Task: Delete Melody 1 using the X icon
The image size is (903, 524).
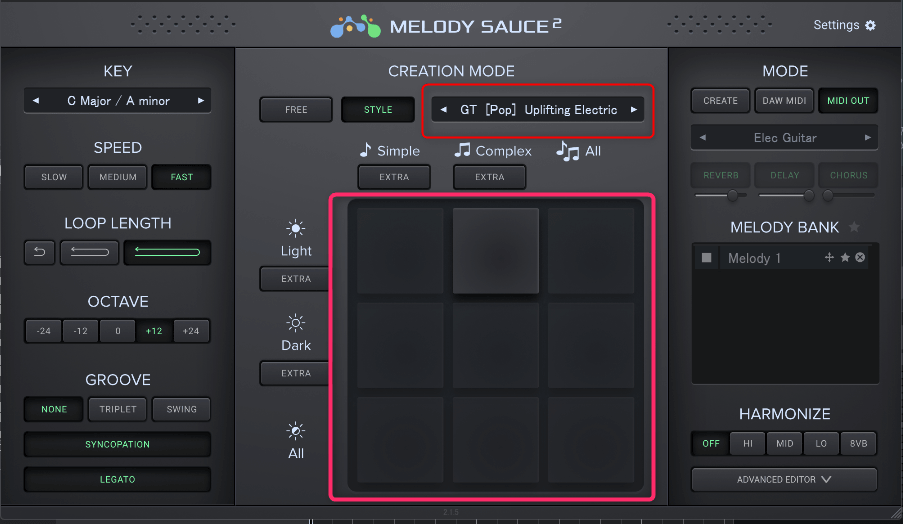Action: 860,258
